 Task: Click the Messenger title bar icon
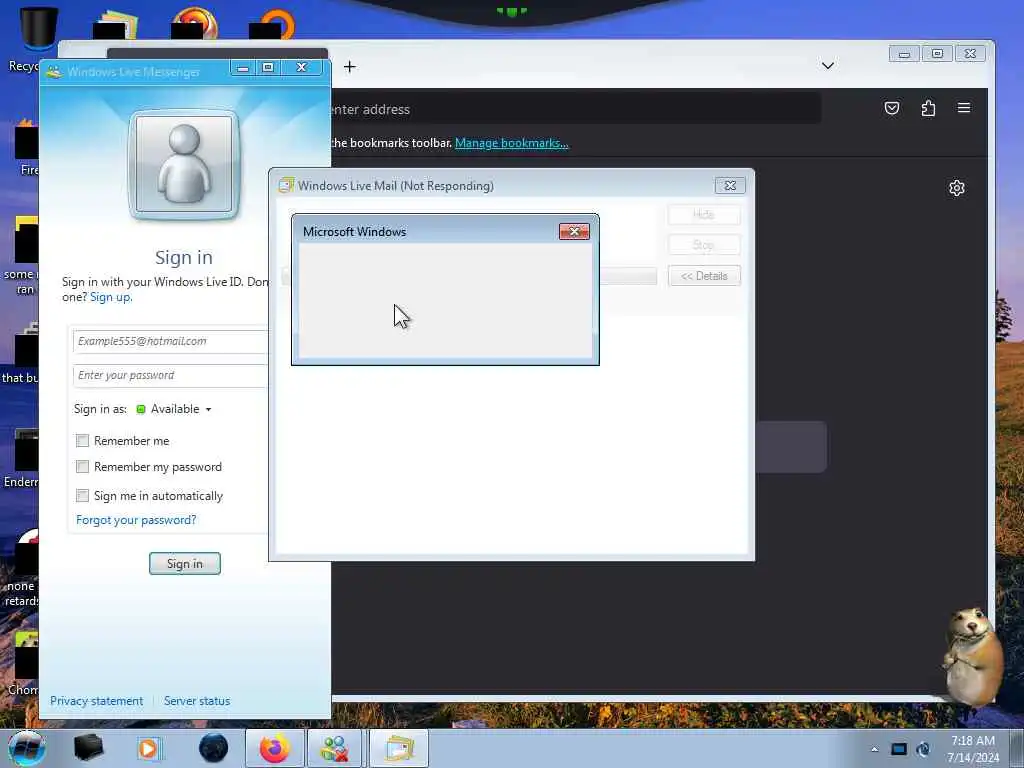[x=54, y=72]
